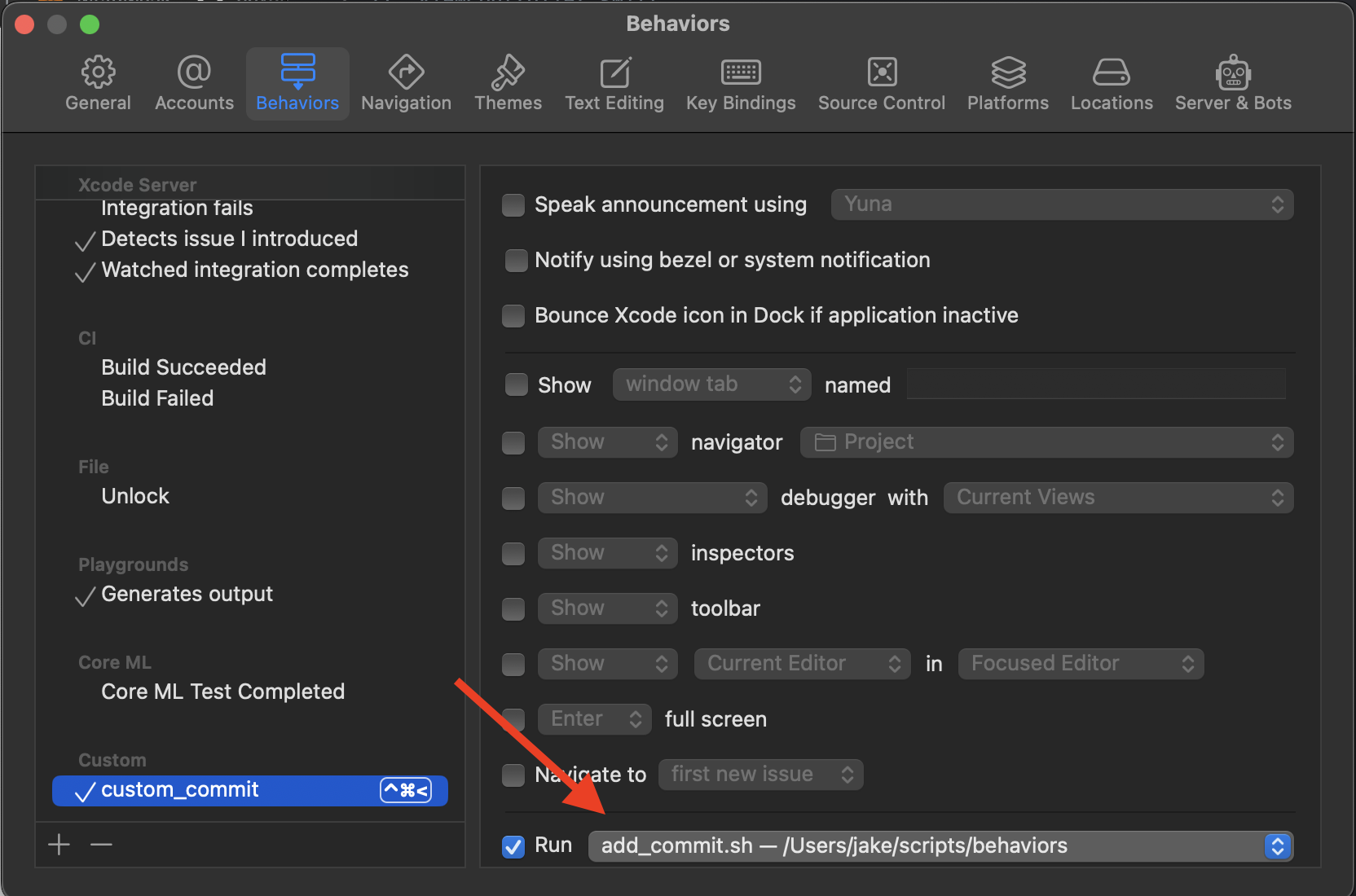Select Build Succeeded behavior

(183, 367)
